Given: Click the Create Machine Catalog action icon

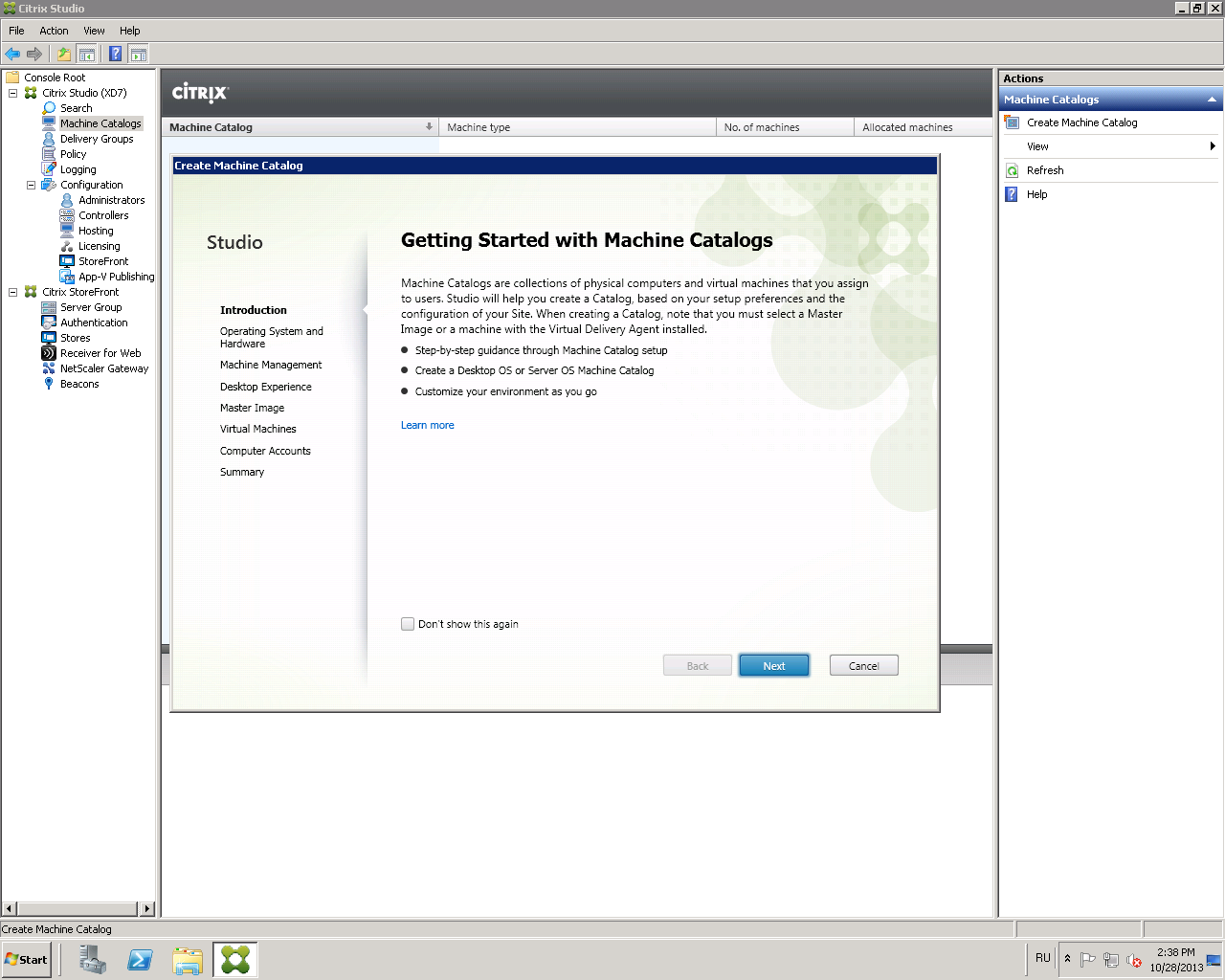Looking at the screenshot, I should tap(1012, 122).
